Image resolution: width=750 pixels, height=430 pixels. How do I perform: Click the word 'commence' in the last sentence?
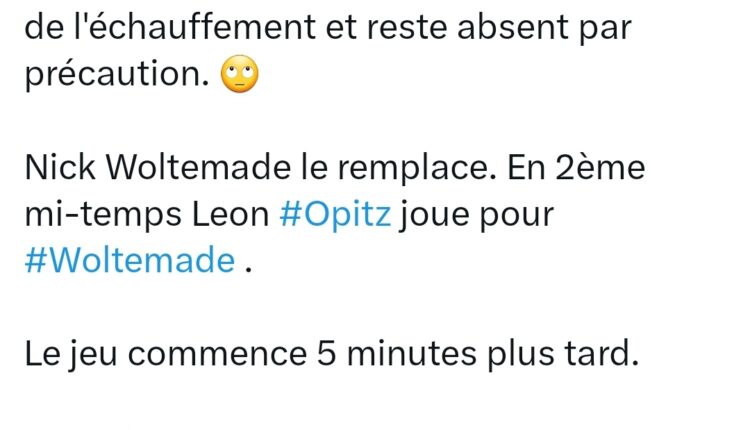(217, 355)
